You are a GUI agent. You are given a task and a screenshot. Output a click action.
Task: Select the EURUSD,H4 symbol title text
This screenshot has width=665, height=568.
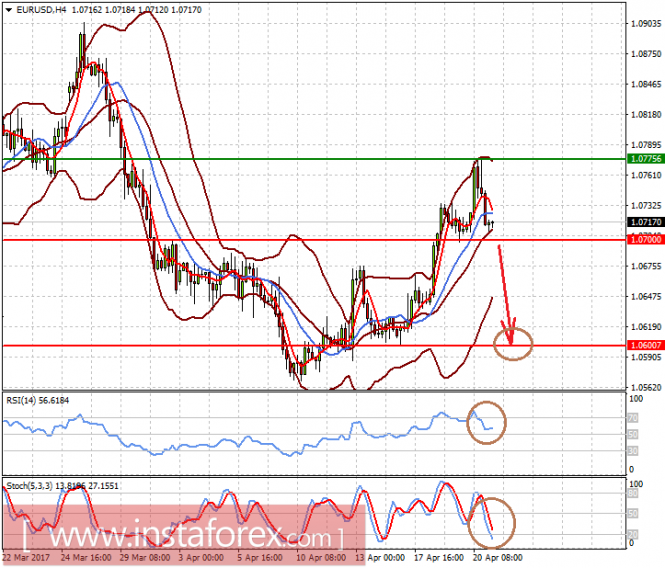[41, 10]
